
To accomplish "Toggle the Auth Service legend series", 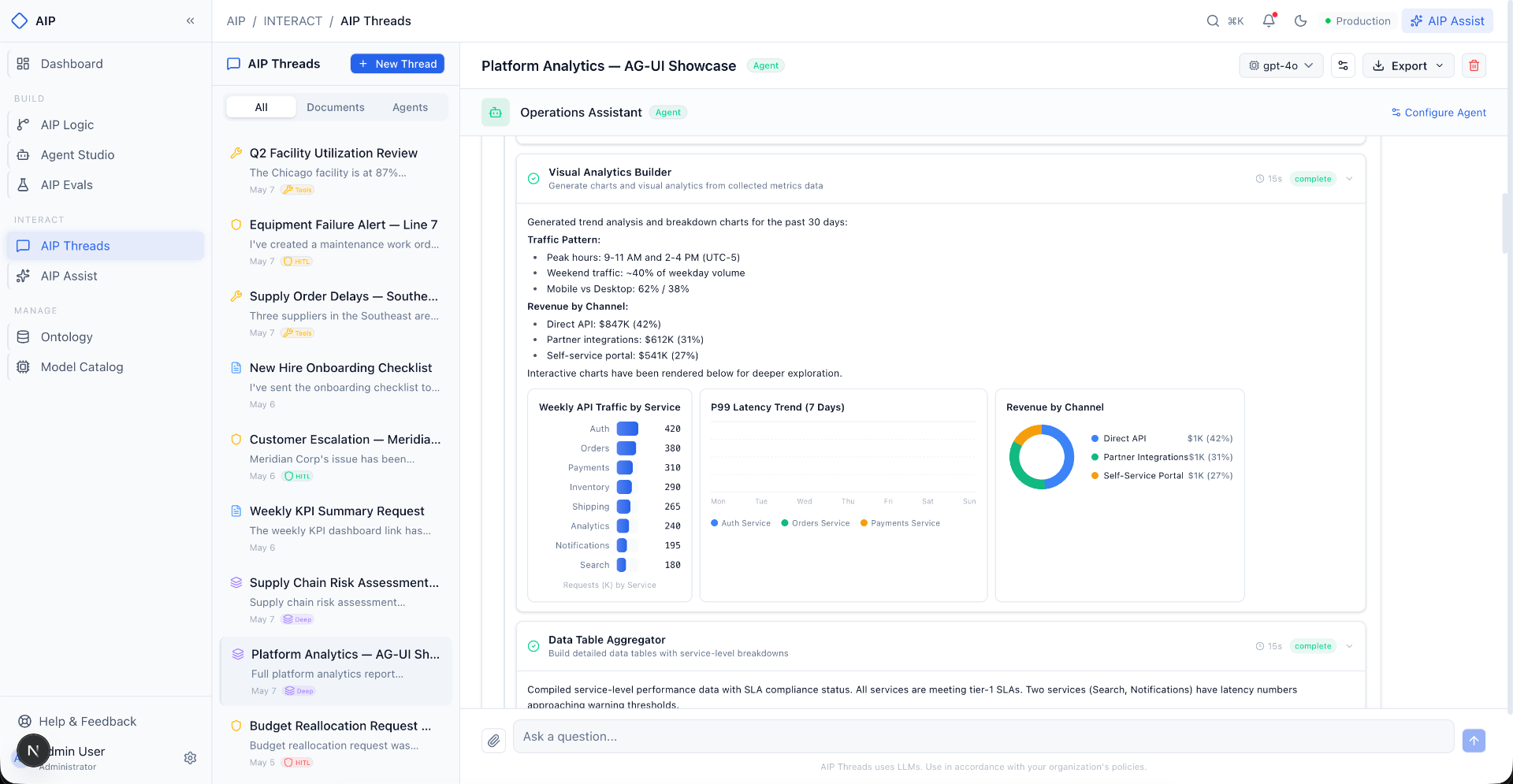I will [741, 523].
